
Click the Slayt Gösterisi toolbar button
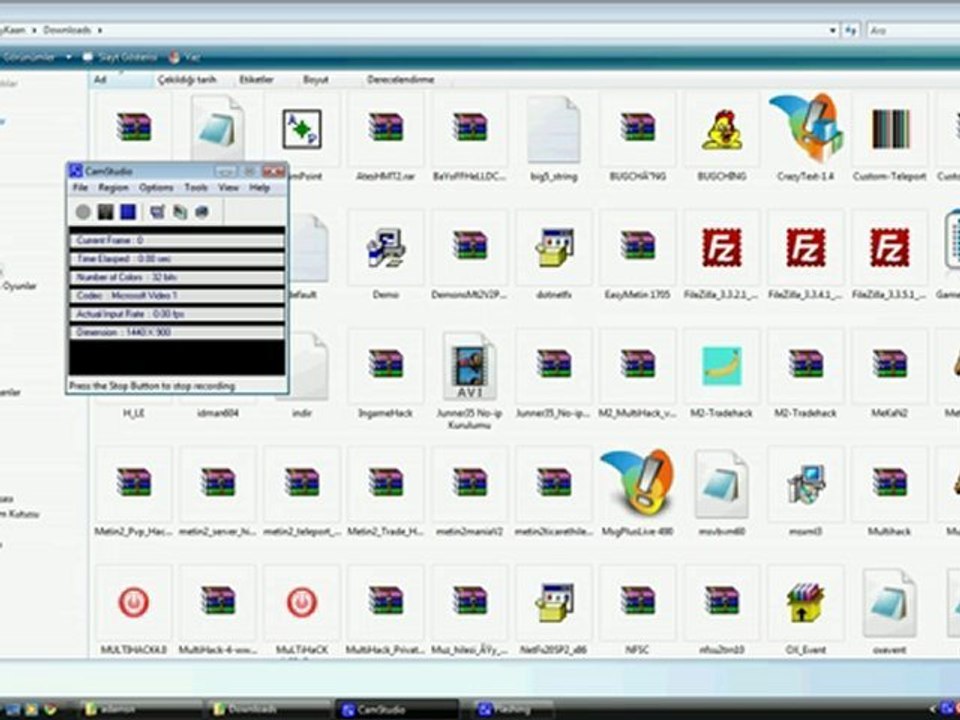(119, 57)
